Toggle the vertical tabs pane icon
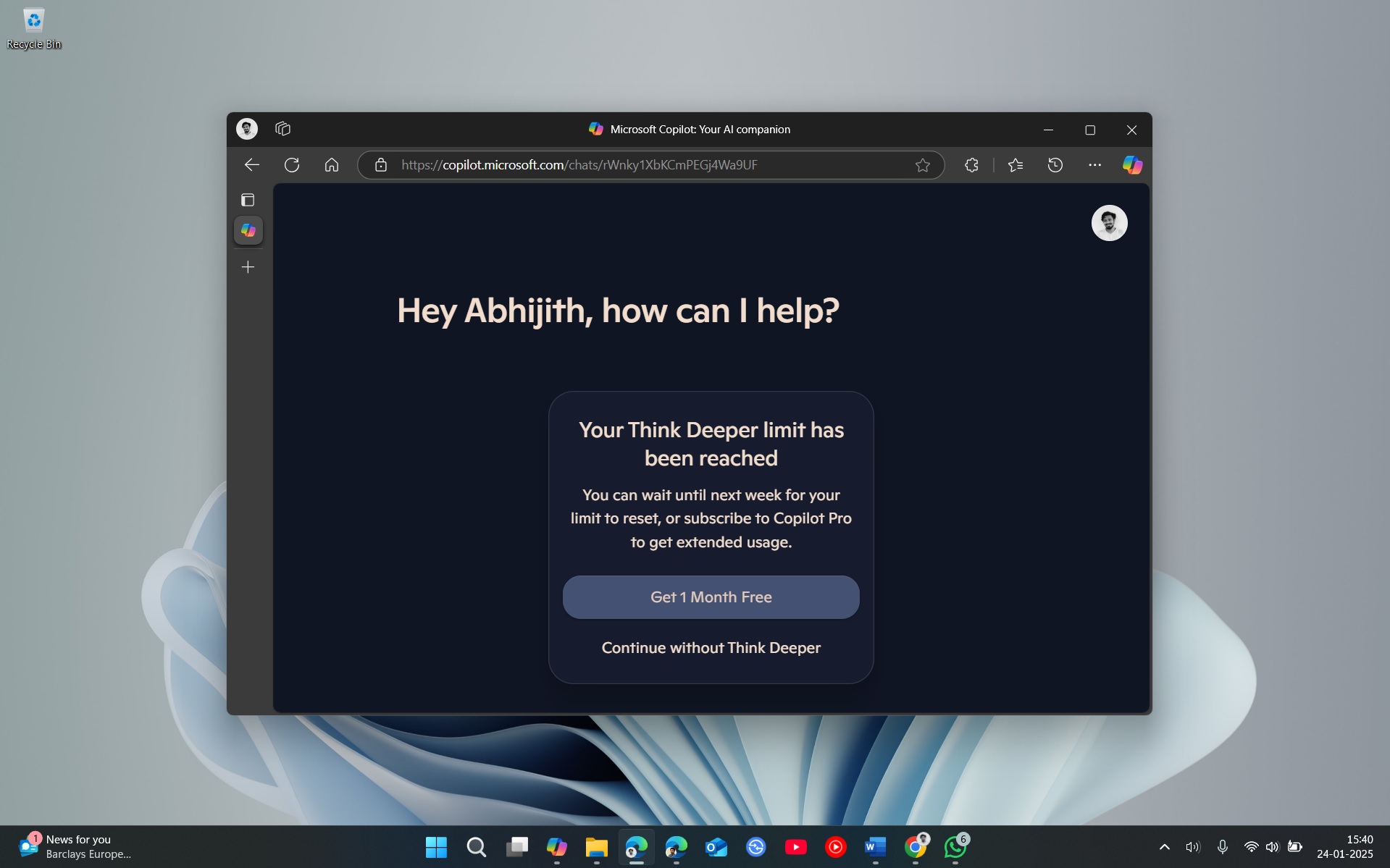Viewport: 1390px width, 868px height. click(248, 200)
